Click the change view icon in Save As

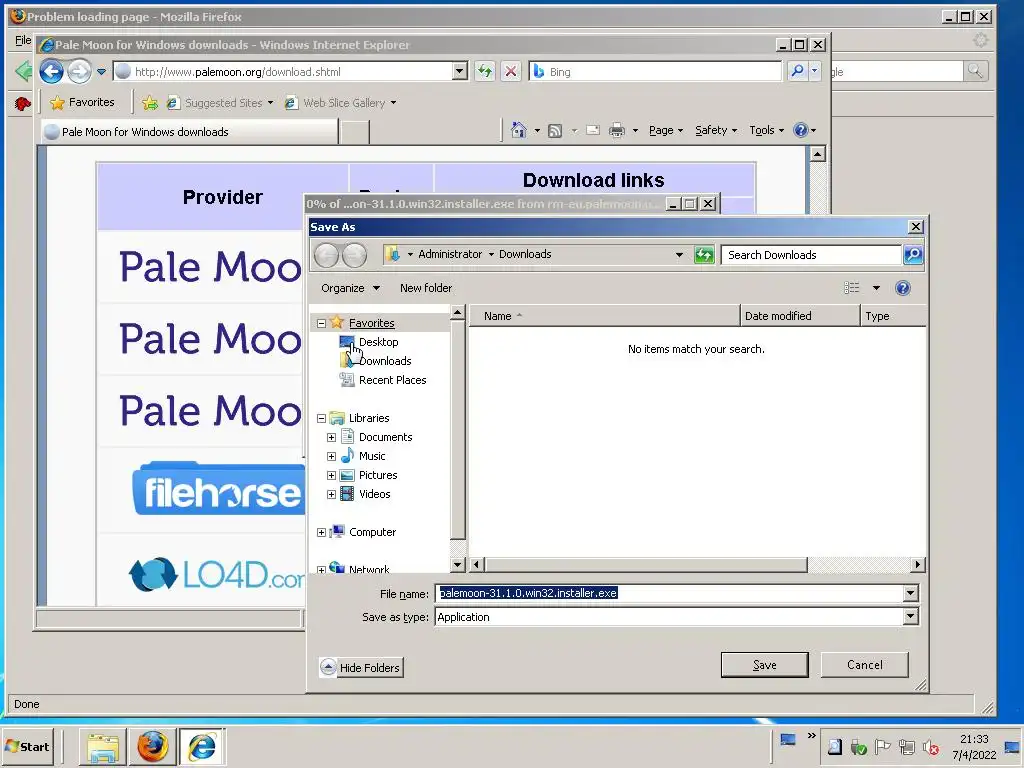pyautogui.click(x=852, y=288)
